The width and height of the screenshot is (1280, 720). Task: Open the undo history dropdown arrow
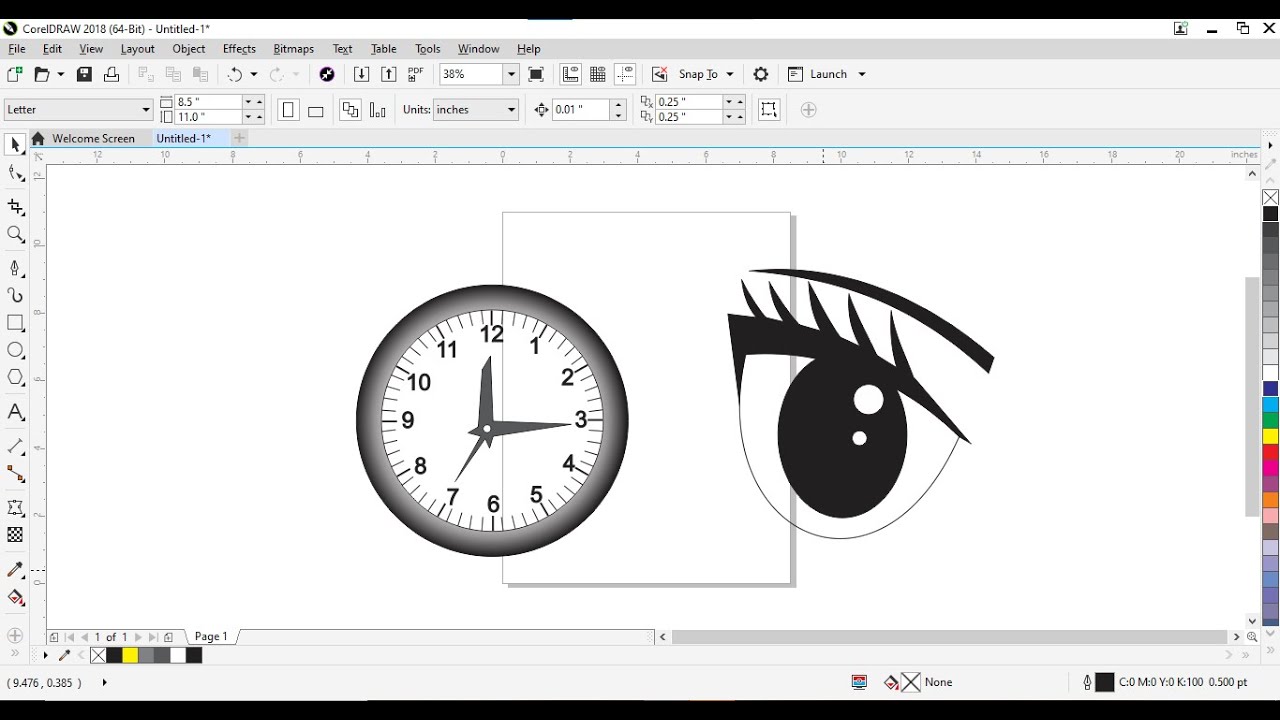(254, 74)
